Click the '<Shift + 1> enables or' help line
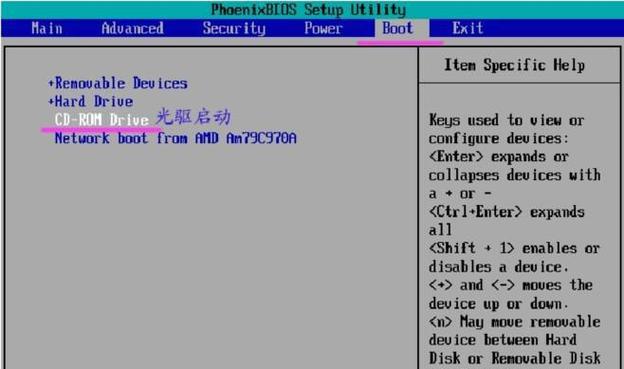Image resolution: width=624 pixels, height=369 pixels. point(514,248)
